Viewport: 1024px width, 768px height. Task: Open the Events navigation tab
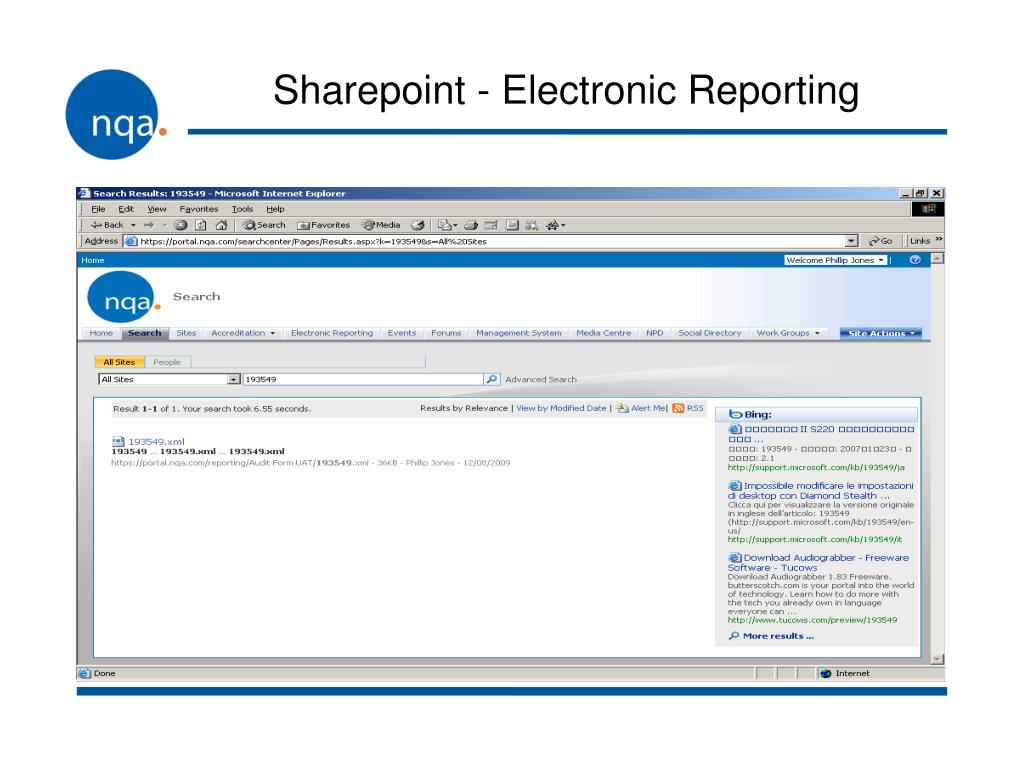(x=402, y=333)
